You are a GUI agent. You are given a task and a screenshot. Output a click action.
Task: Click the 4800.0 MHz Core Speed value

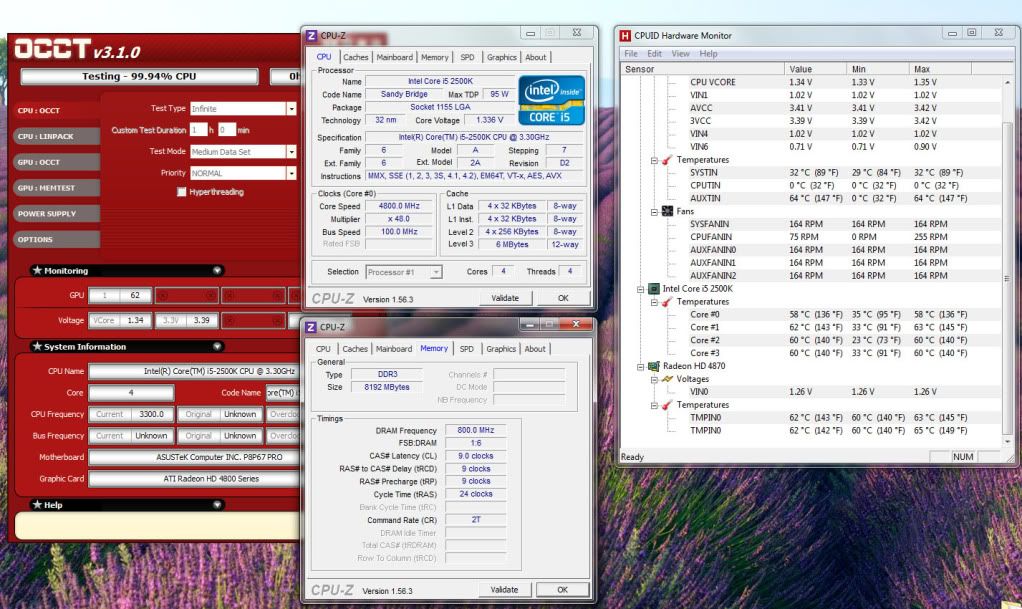point(400,206)
